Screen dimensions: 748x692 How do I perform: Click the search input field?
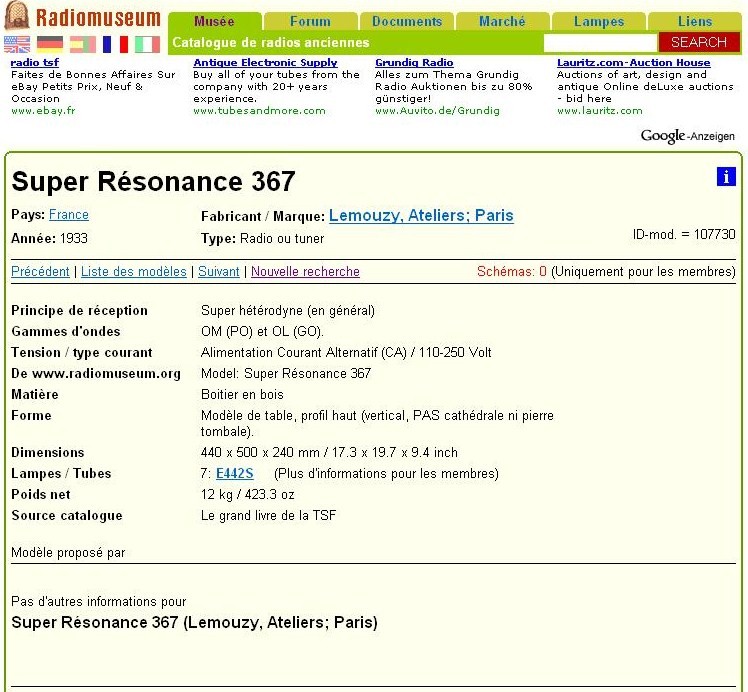coord(600,42)
